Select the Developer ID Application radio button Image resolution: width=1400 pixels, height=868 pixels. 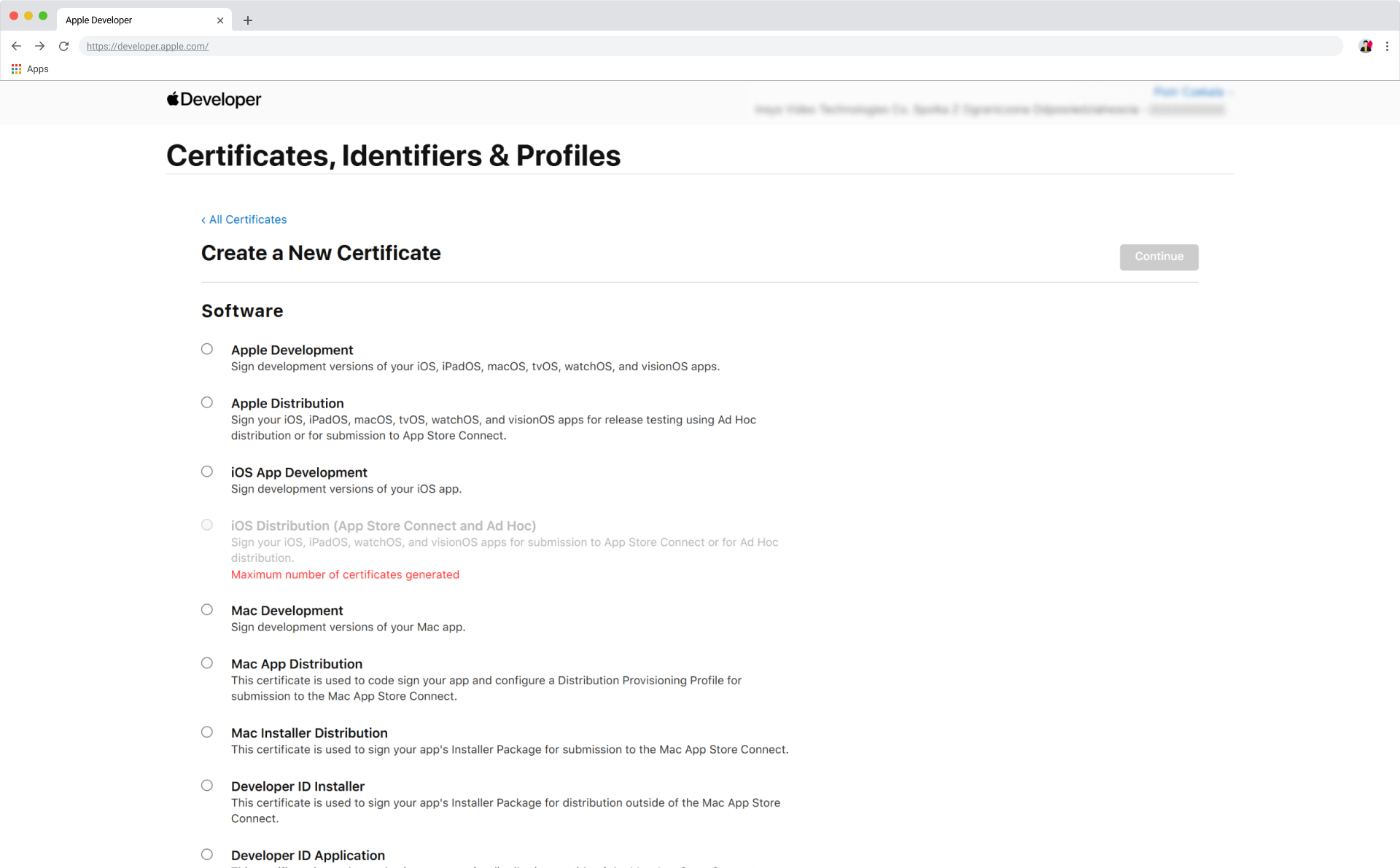(x=207, y=854)
